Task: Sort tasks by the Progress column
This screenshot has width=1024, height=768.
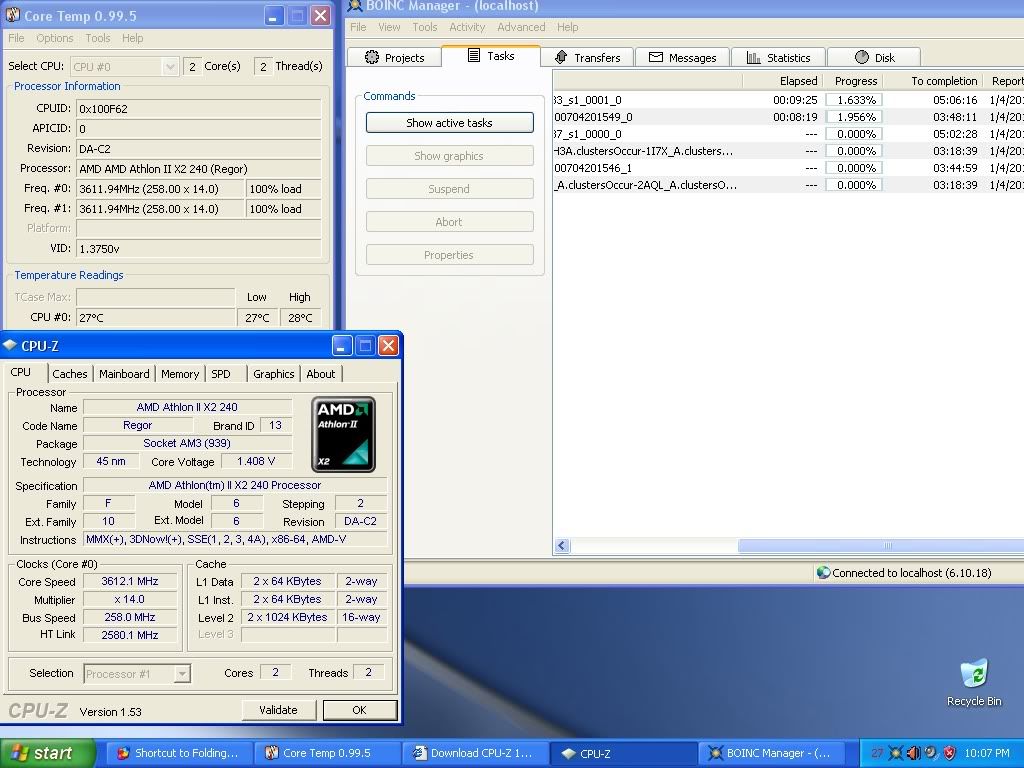Action: 853,81
